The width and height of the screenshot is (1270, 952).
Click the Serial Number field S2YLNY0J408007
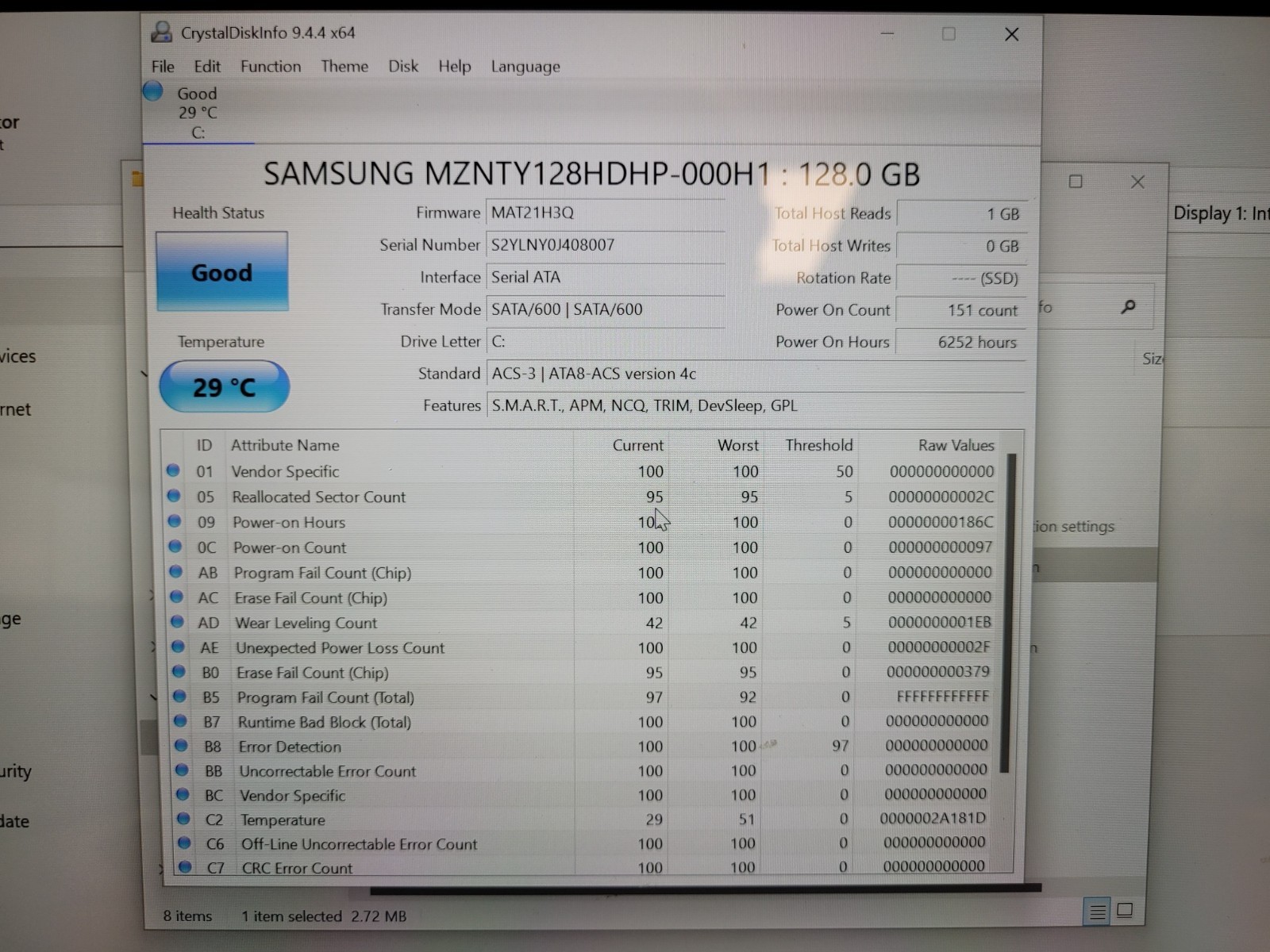pyautogui.click(x=605, y=245)
